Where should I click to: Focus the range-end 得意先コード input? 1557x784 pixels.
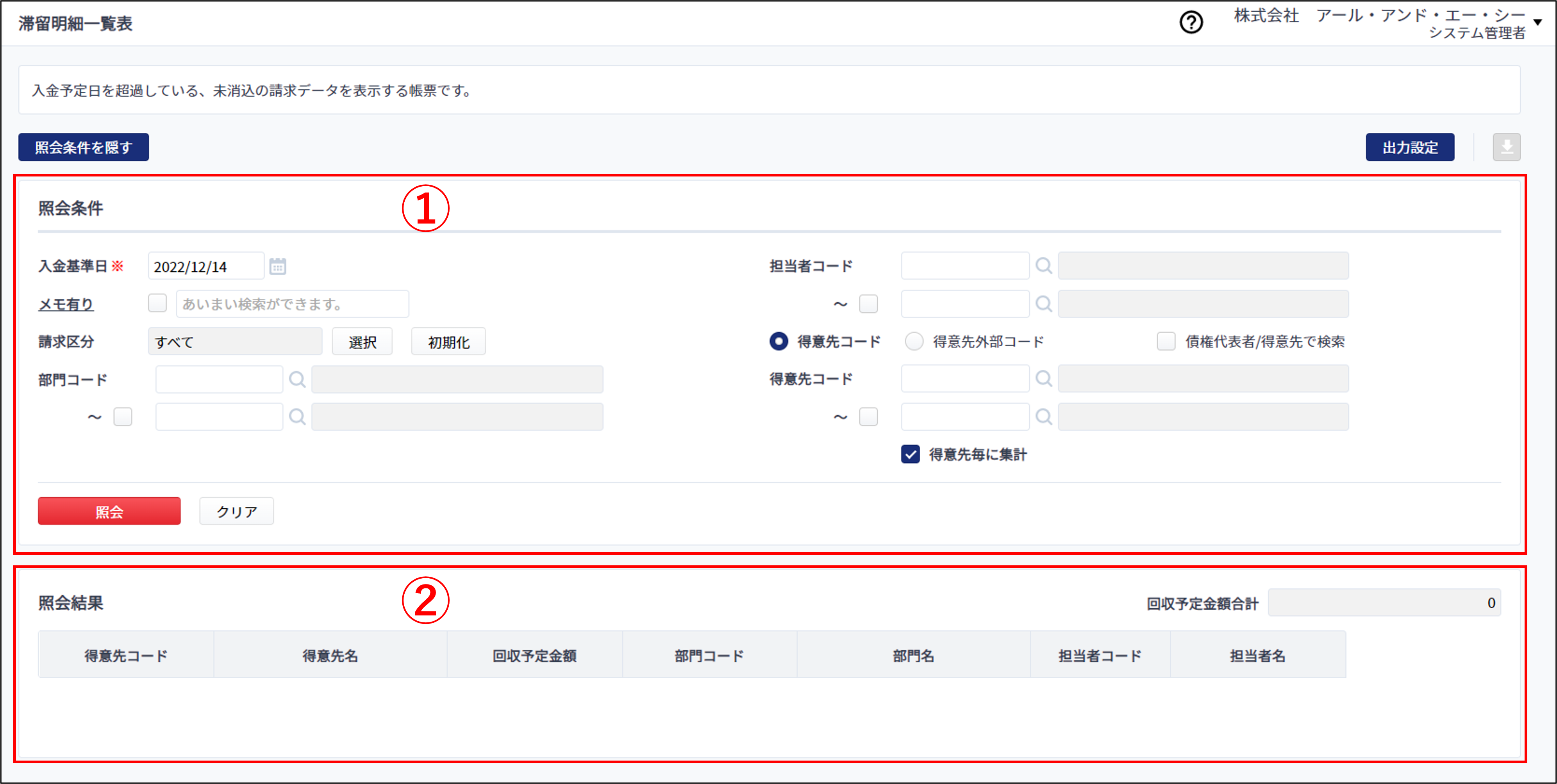pyautogui.click(x=965, y=417)
